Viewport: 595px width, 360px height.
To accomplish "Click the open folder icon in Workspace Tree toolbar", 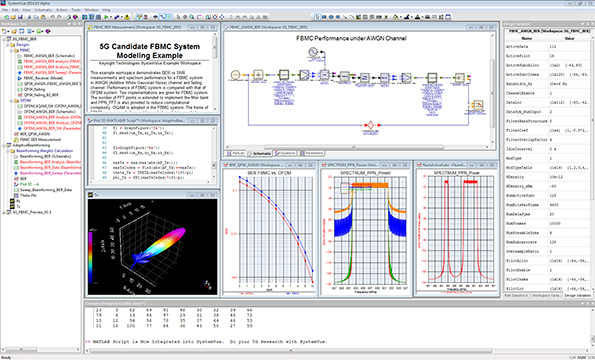I will pyautogui.click(x=14, y=31).
